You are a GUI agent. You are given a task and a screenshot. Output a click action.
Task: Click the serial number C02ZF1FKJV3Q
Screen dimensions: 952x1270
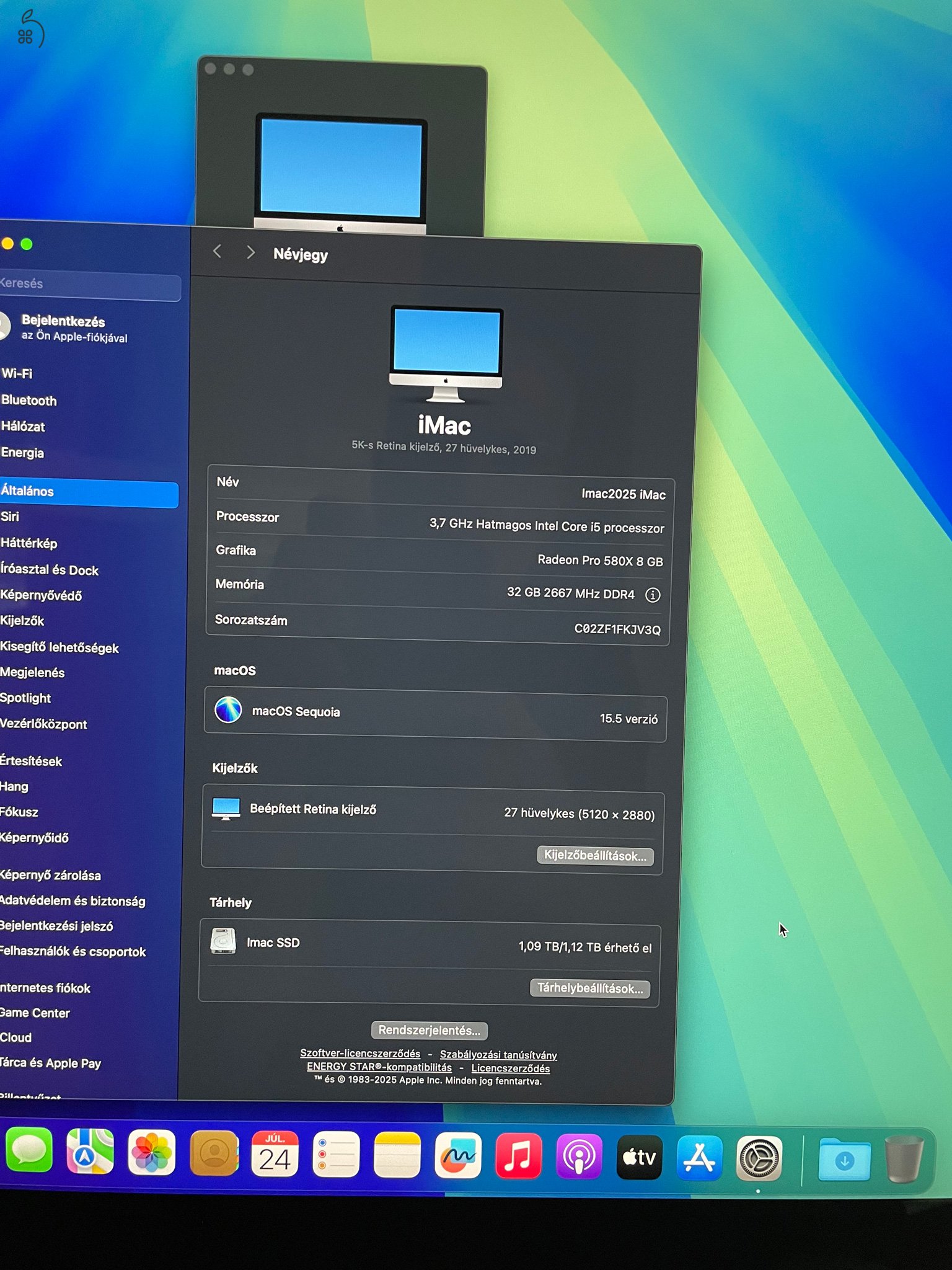click(617, 629)
